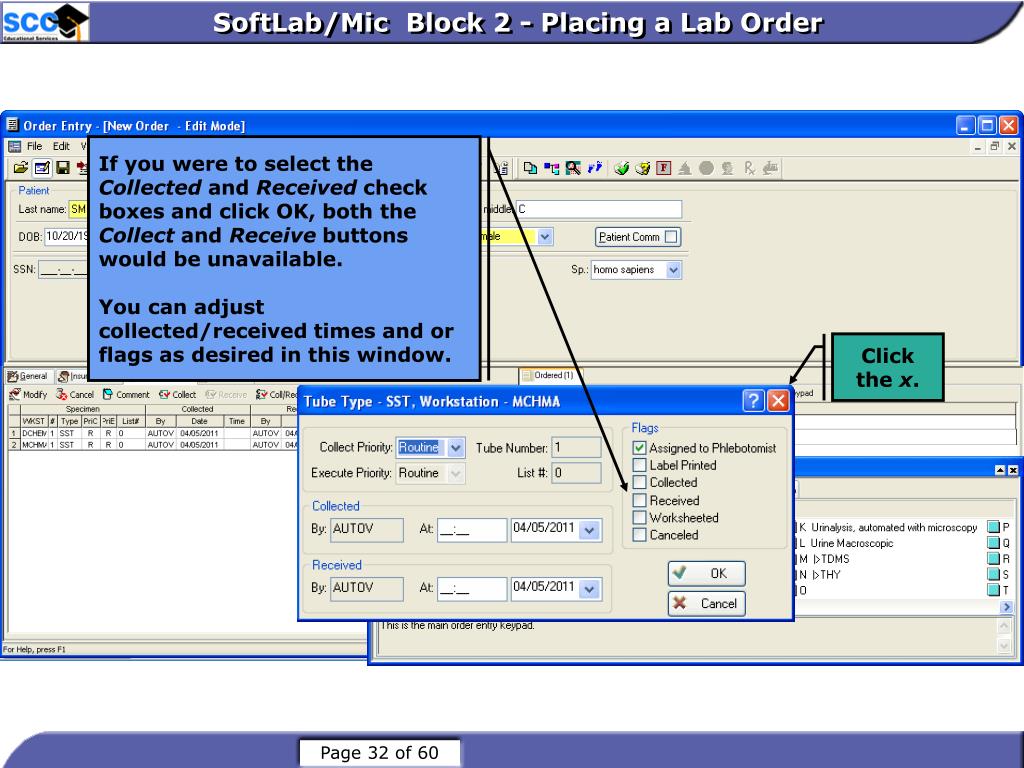Viewport: 1024px width, 768px height.
Task: Click the magnifying glass search icon
Action: tap(573, 168)
